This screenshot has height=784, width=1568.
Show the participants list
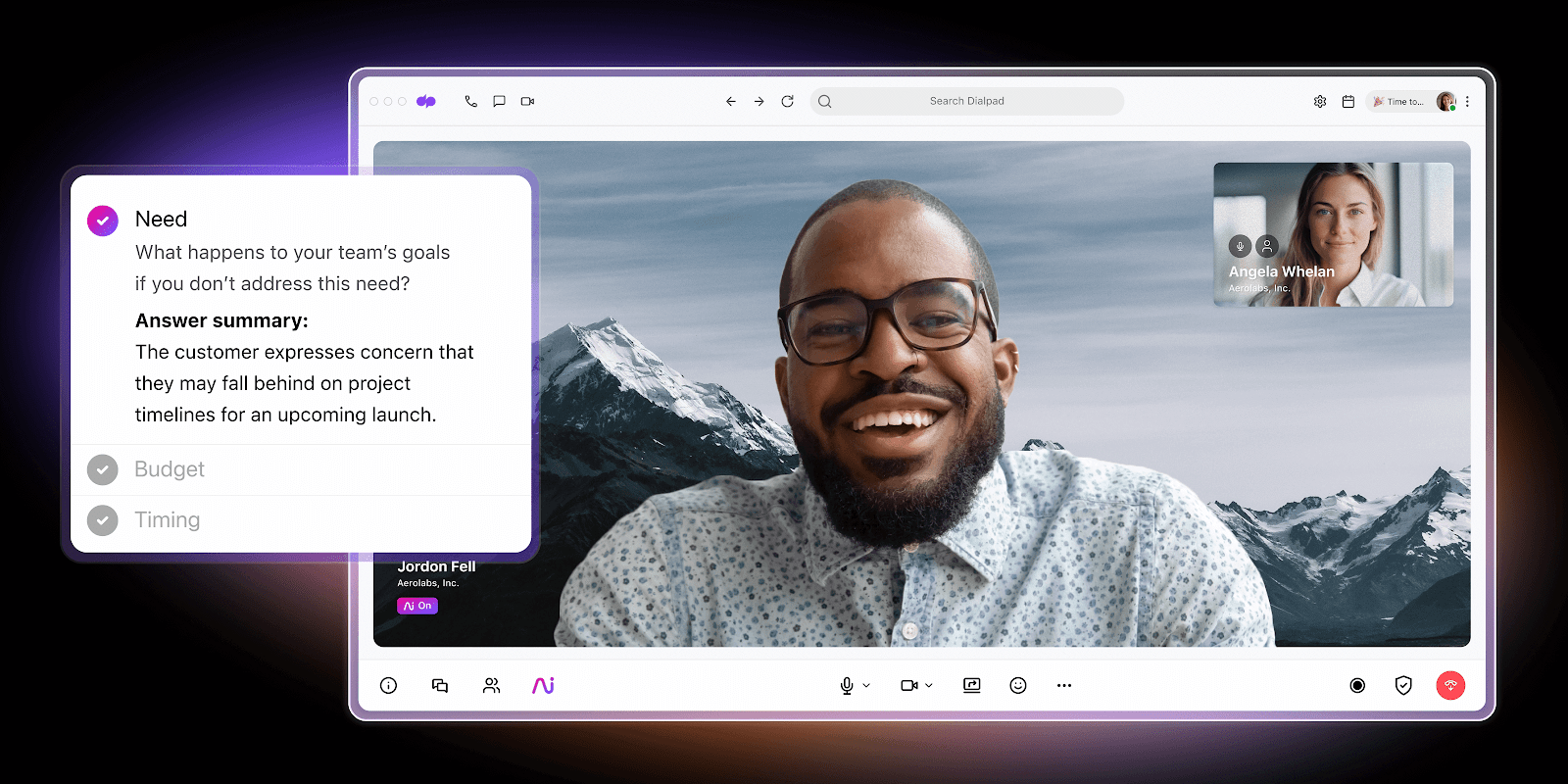(492, 685)
